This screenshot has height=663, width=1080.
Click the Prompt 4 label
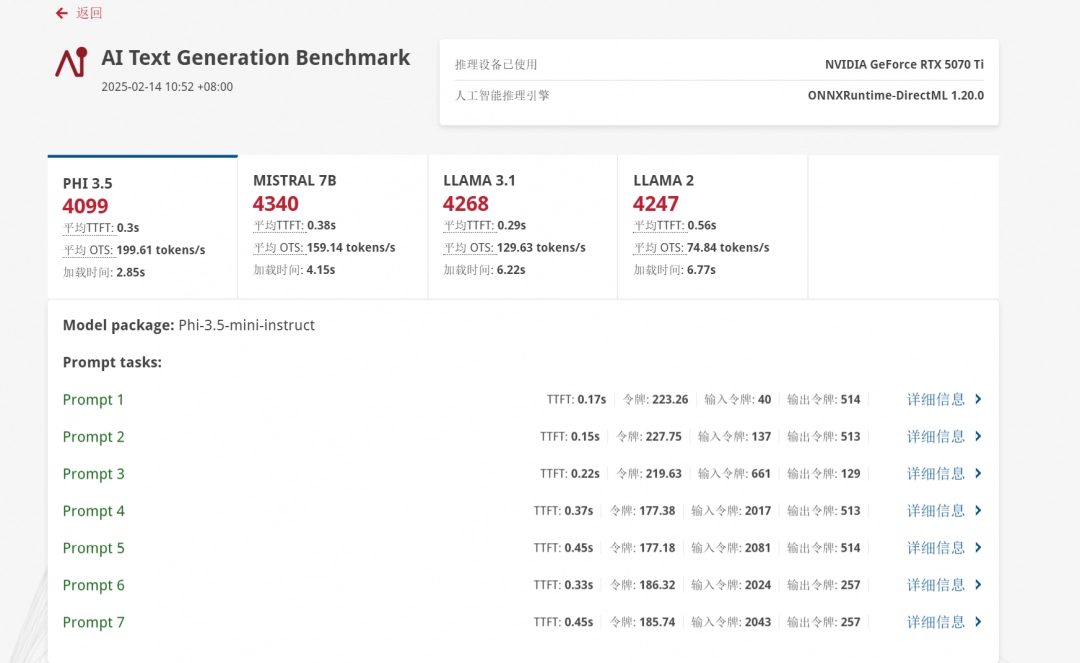click(94, 512)
